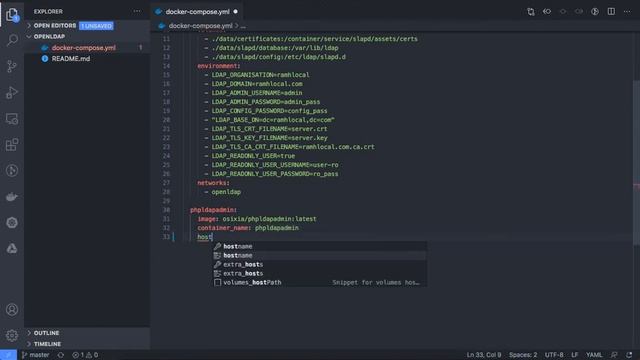Open the Kubernetes view icon

pyautogui.click(x=12, y=222)
